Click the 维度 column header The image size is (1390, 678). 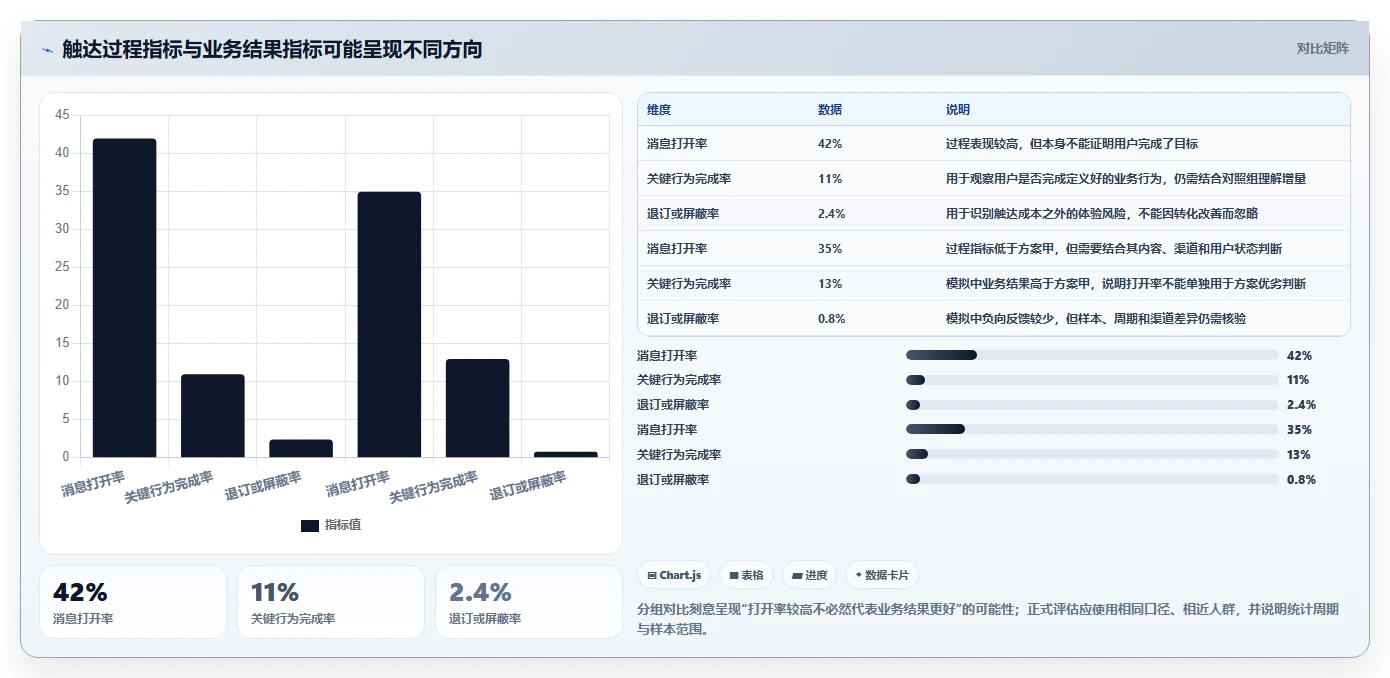pyautogui.click(x=659, y=109)
